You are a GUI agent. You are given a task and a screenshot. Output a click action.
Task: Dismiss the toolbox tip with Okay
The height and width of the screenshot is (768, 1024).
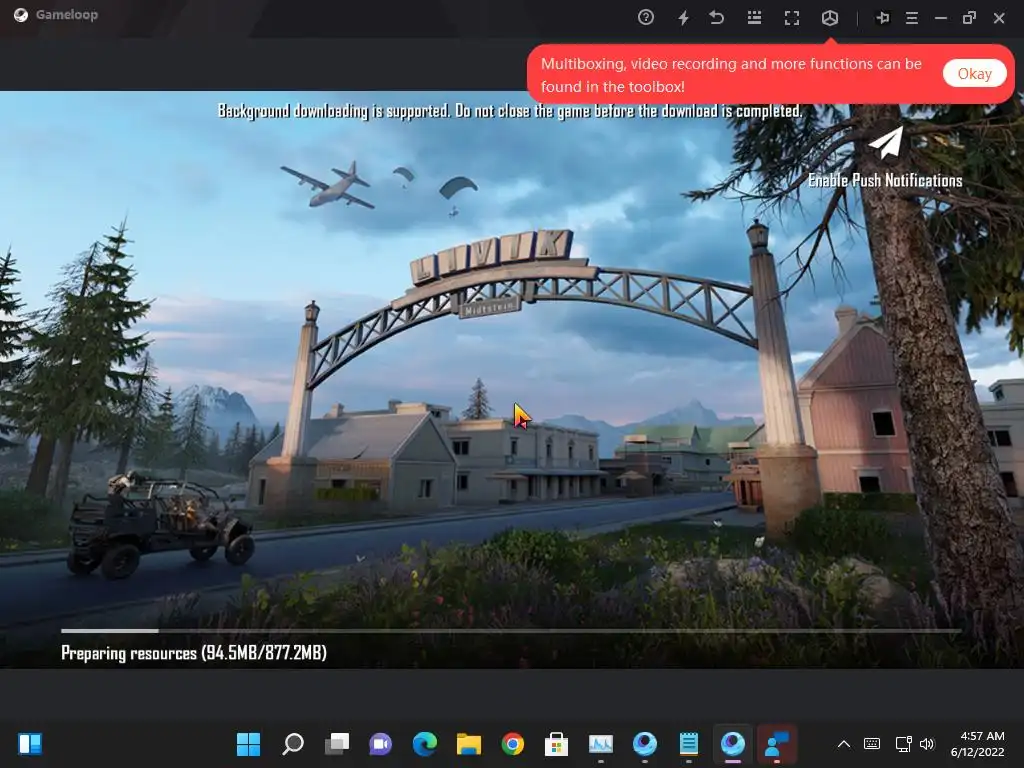coord(974,74)
